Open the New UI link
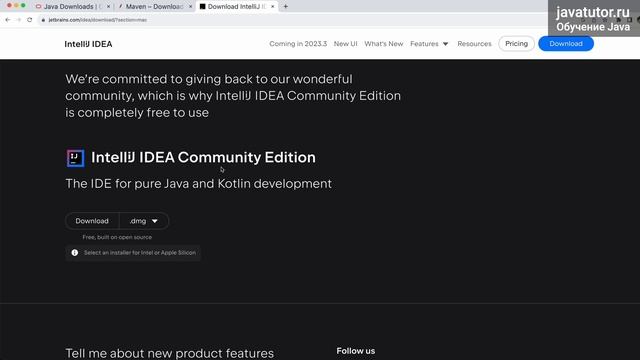Image resolution: width=640 pixels, height=360 pixels. pos(345,44)
